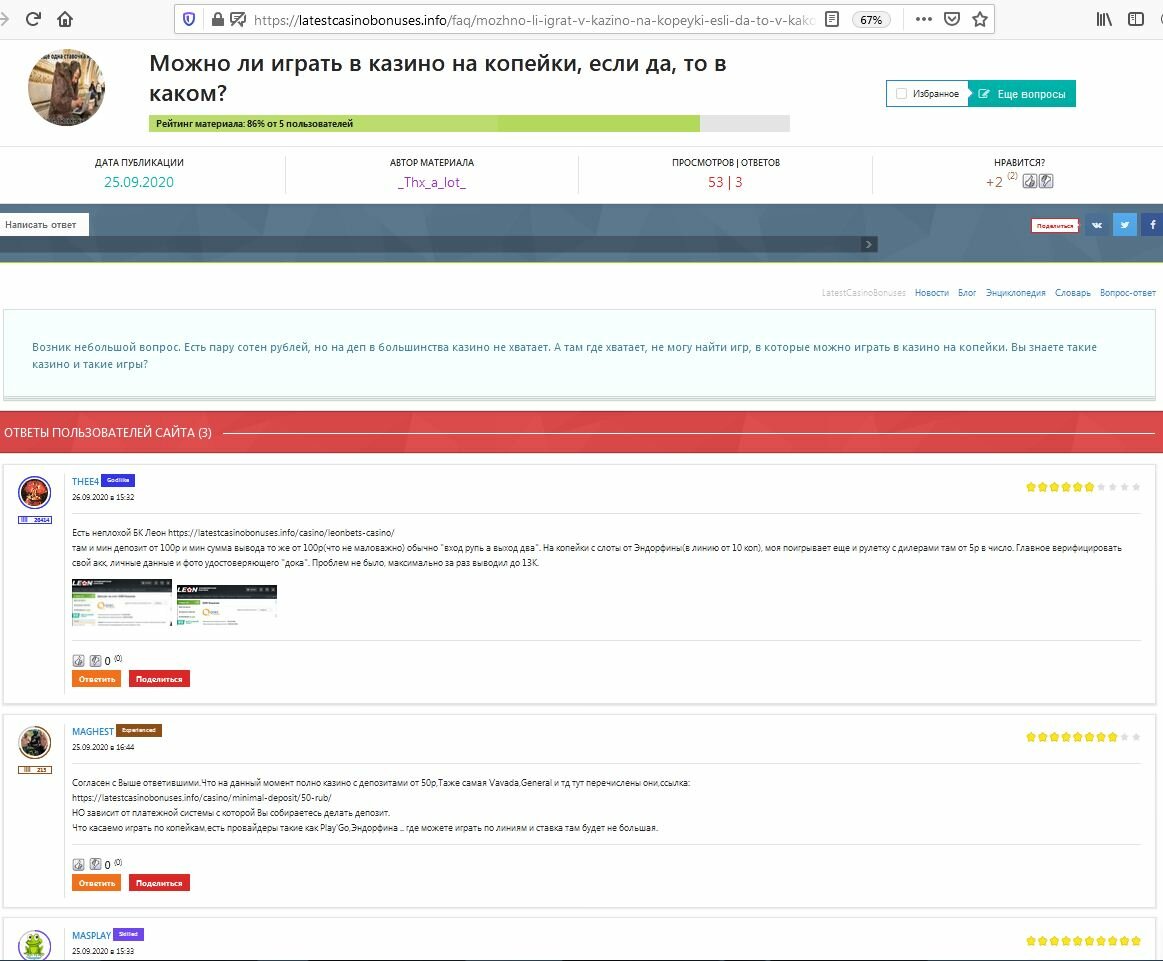Check the Избранное checkbox
This screenshot has width=1163, height=961.
pos(902,94)
